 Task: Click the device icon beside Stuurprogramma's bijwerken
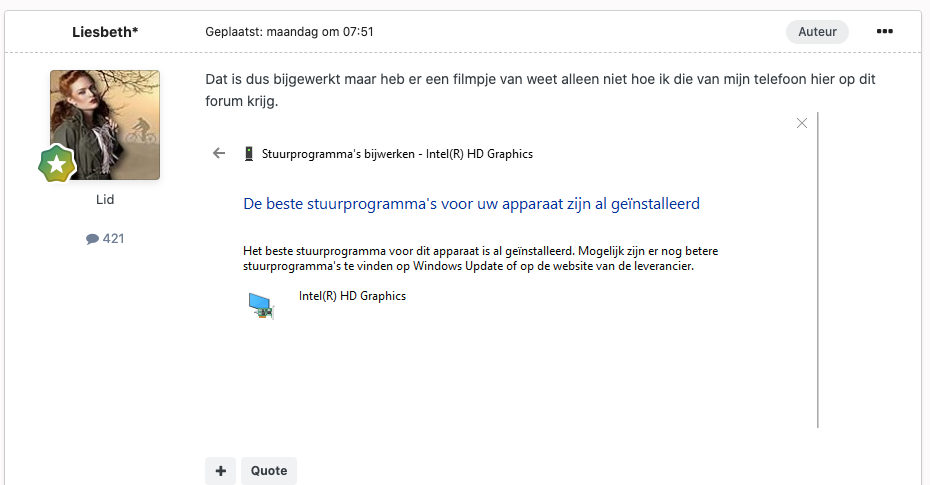pos(249,154)
